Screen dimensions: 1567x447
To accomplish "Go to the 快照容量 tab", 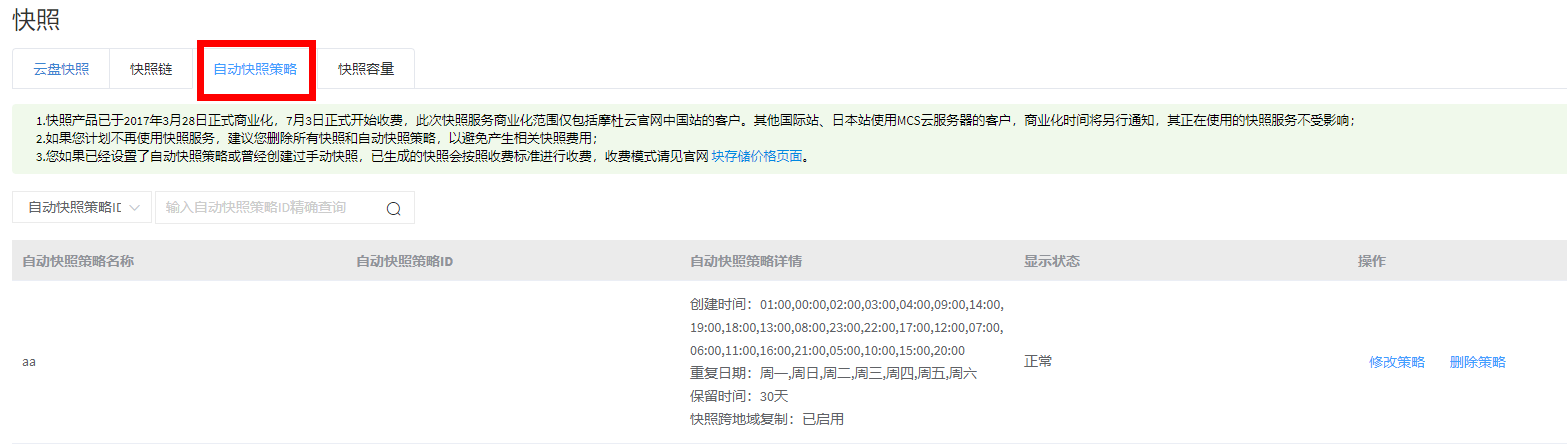I will click(x=365, y=69).
